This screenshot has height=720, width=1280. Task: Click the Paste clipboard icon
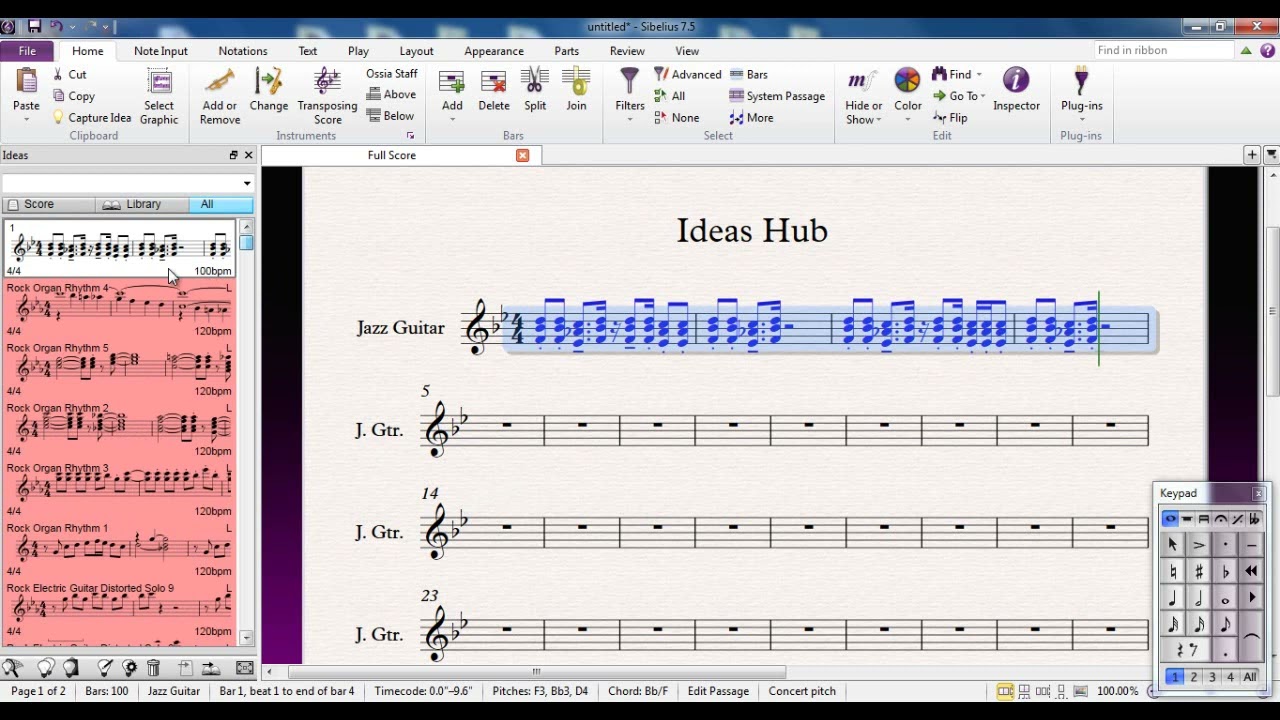[x=26, y=81]
